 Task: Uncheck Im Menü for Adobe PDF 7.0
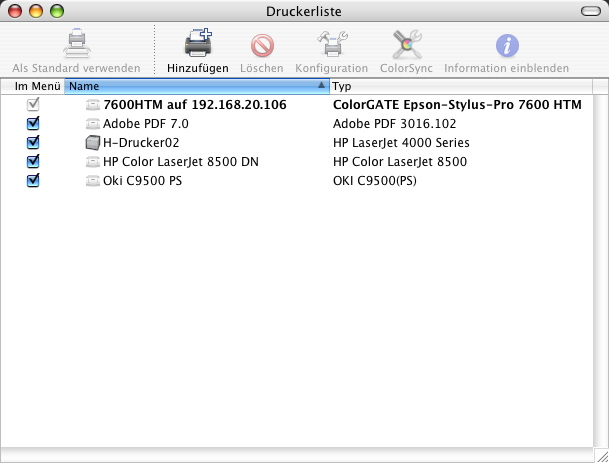pyautogui.click(x=33, y=124)
